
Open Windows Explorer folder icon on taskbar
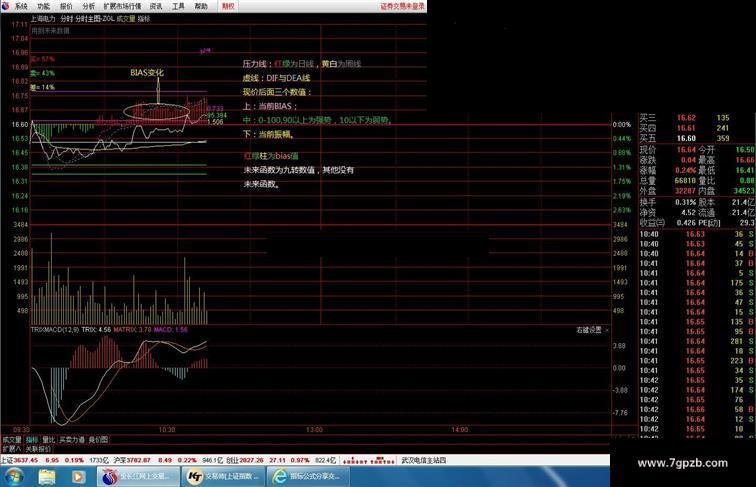click(x=47, y=477)
